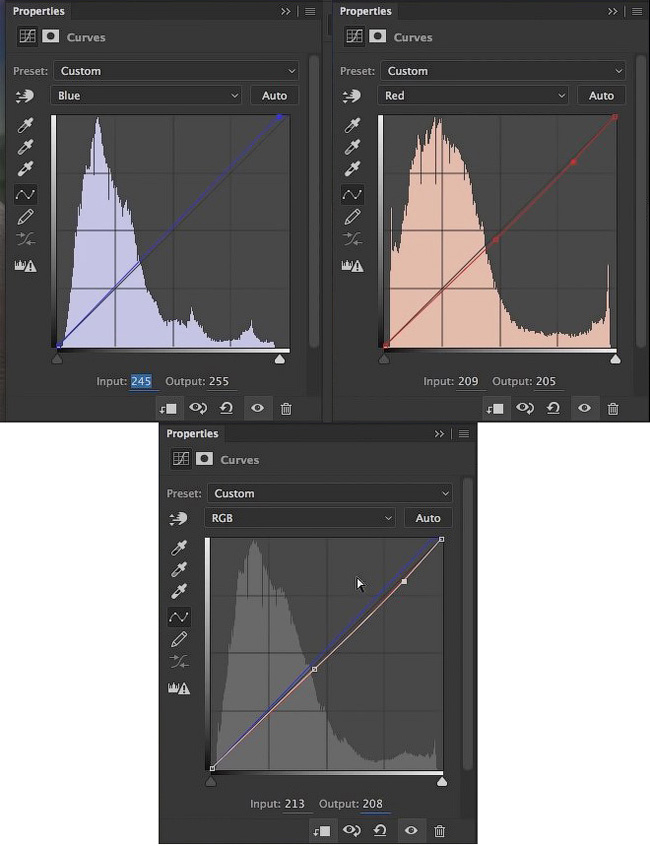Viewport: 650px width, 846px height.
Task: Click histogram warning icon in Blue panel
Action: coord(25,265)
